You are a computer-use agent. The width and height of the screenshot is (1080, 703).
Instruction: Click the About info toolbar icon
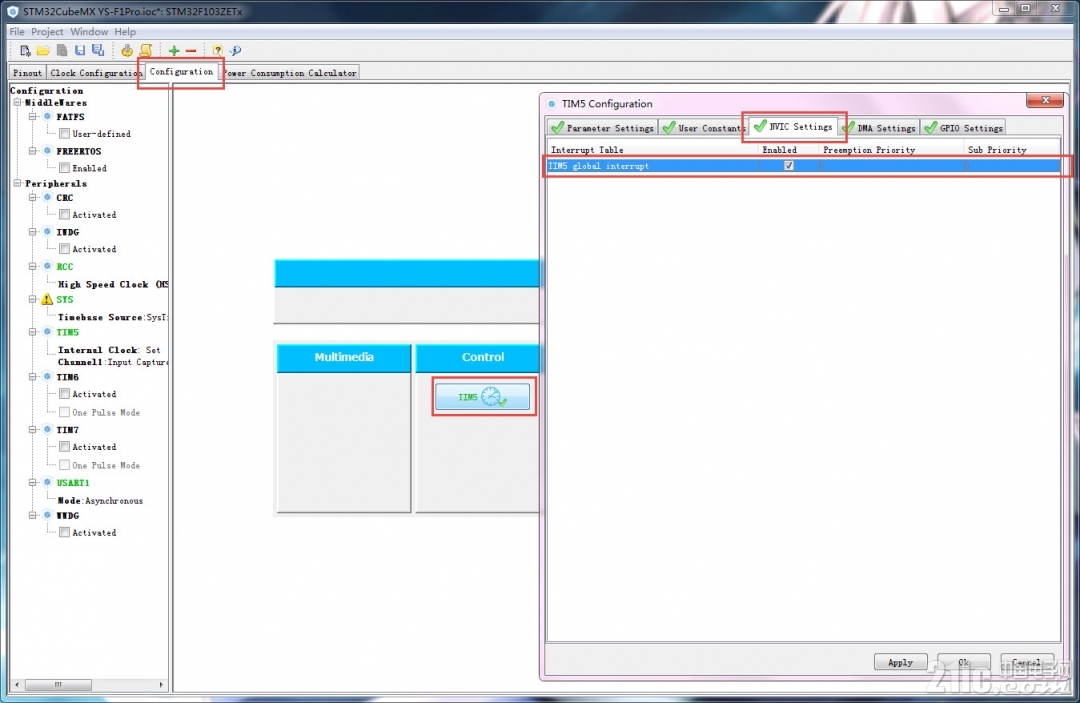coord(236,50)
